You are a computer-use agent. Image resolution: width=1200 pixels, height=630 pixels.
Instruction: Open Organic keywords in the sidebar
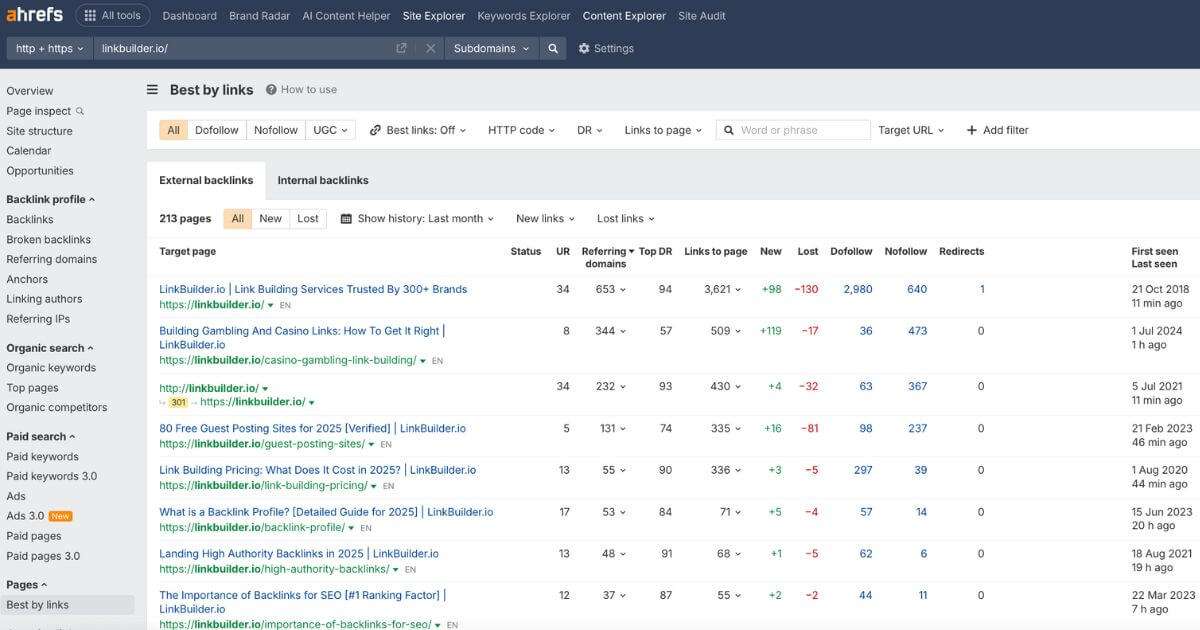(x=51, y=367)
